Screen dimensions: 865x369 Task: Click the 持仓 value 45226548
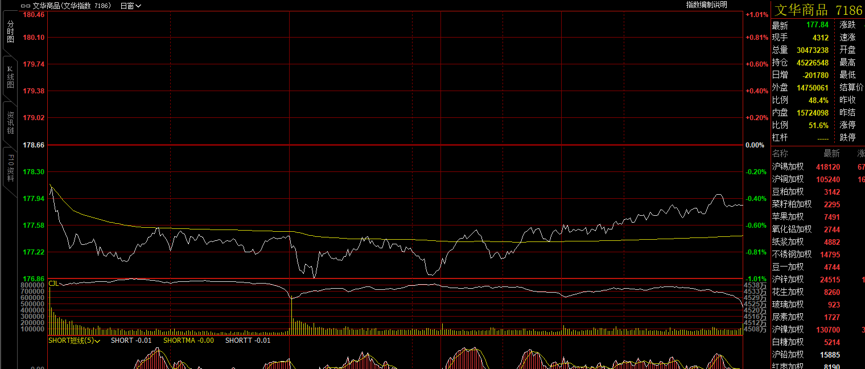tap(813, 62)
